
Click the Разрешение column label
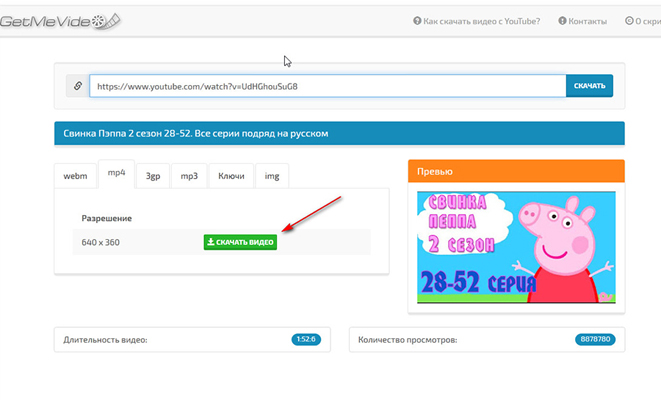pyautogui.click(x=107, y=218)
